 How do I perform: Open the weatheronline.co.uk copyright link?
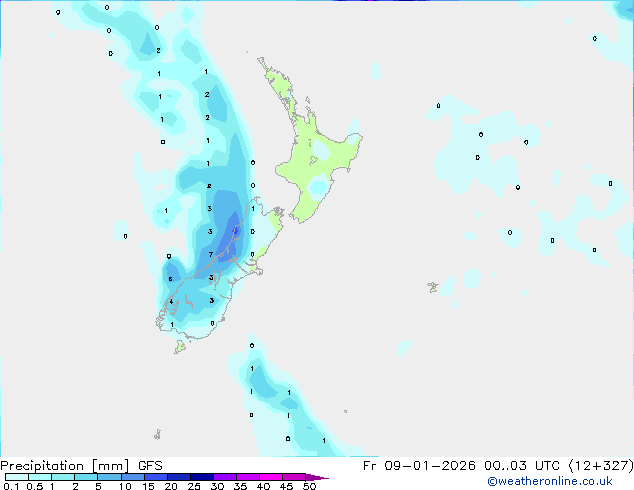tap(550, 481)
